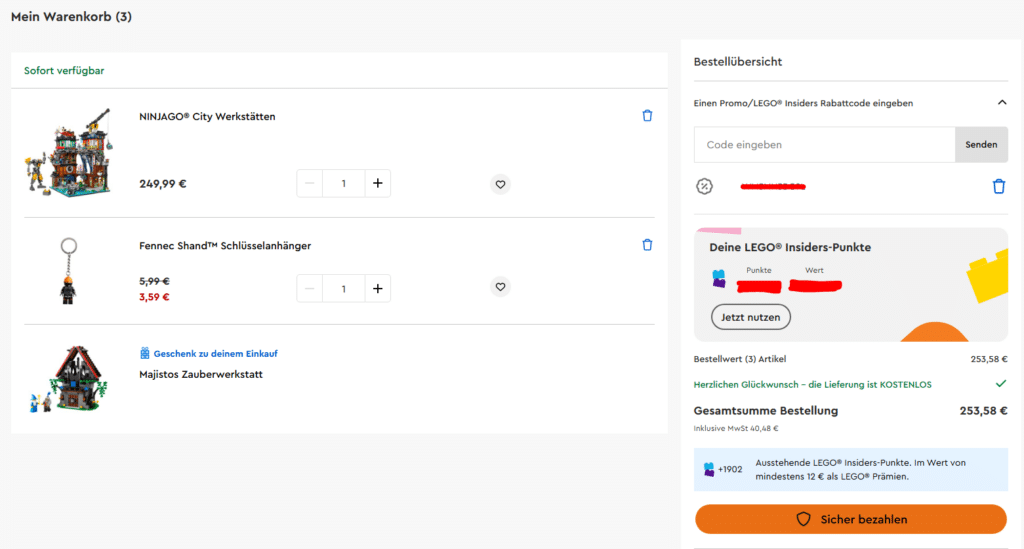The height and width of the screenshot is (549, 1024).
Task: Click the struck-through 5,99 € price
Action: [x=154, y=281]
